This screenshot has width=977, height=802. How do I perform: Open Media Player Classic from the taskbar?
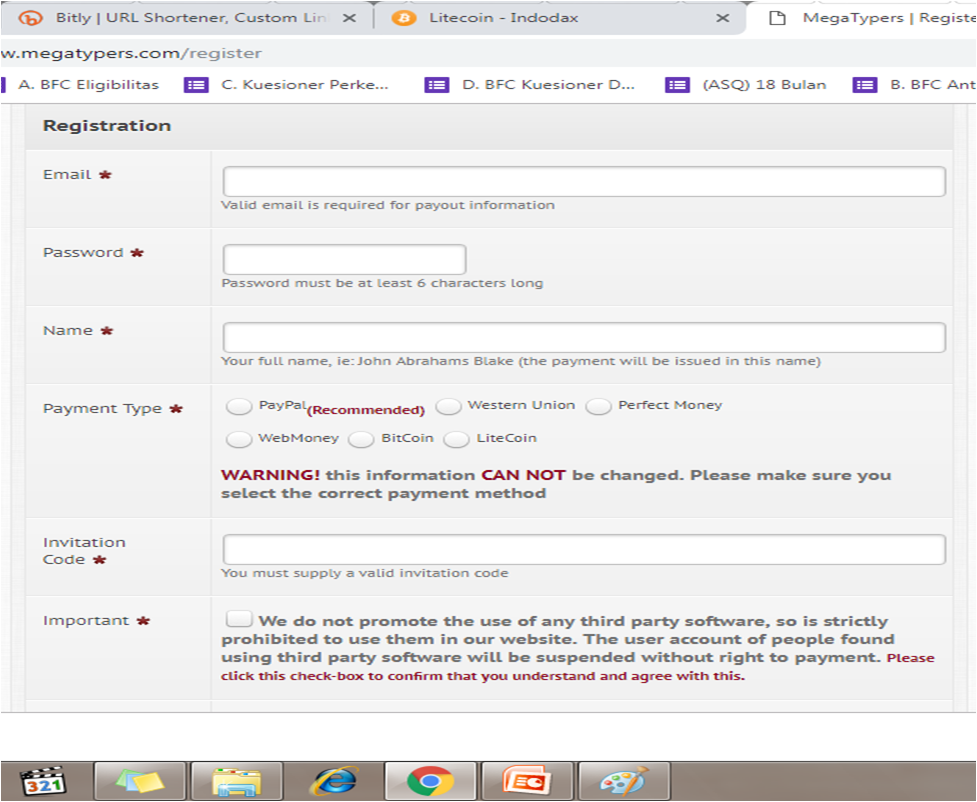pyautogui.click(x=43, y=781)
